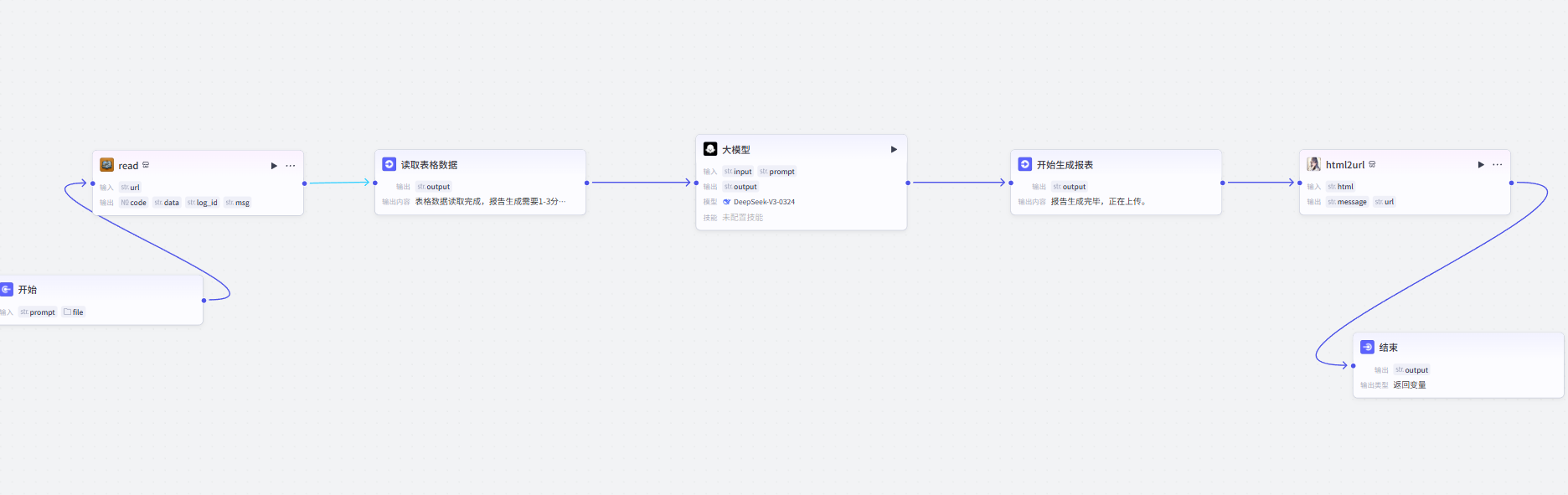Run the html2url node
Image resolution: width=1568 pixels, height=495 pixels.
[1481, 165]
